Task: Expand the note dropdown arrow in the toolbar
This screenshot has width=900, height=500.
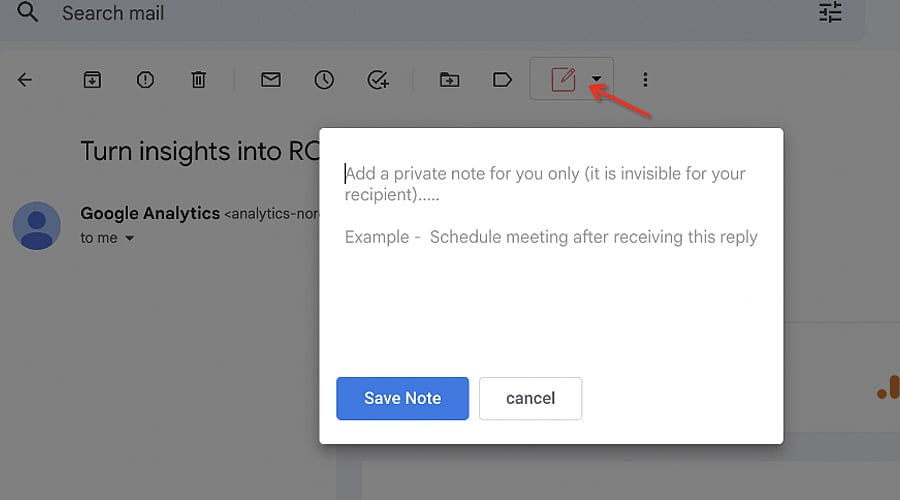Action: (597, 79)
